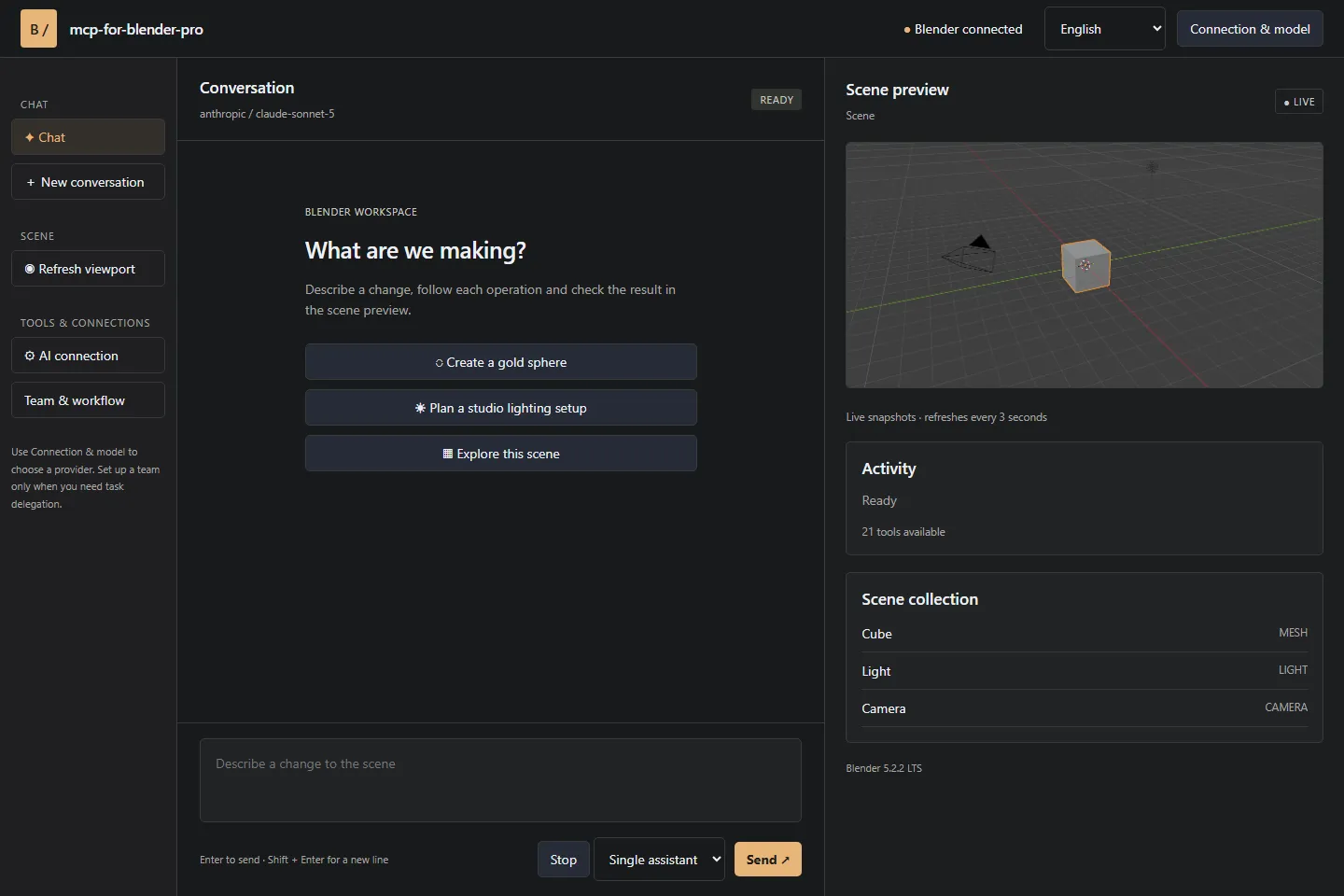Screen dimensions: 1344x896
Task: Select the Explore this scene suggestion
Action: click(501, 454)
